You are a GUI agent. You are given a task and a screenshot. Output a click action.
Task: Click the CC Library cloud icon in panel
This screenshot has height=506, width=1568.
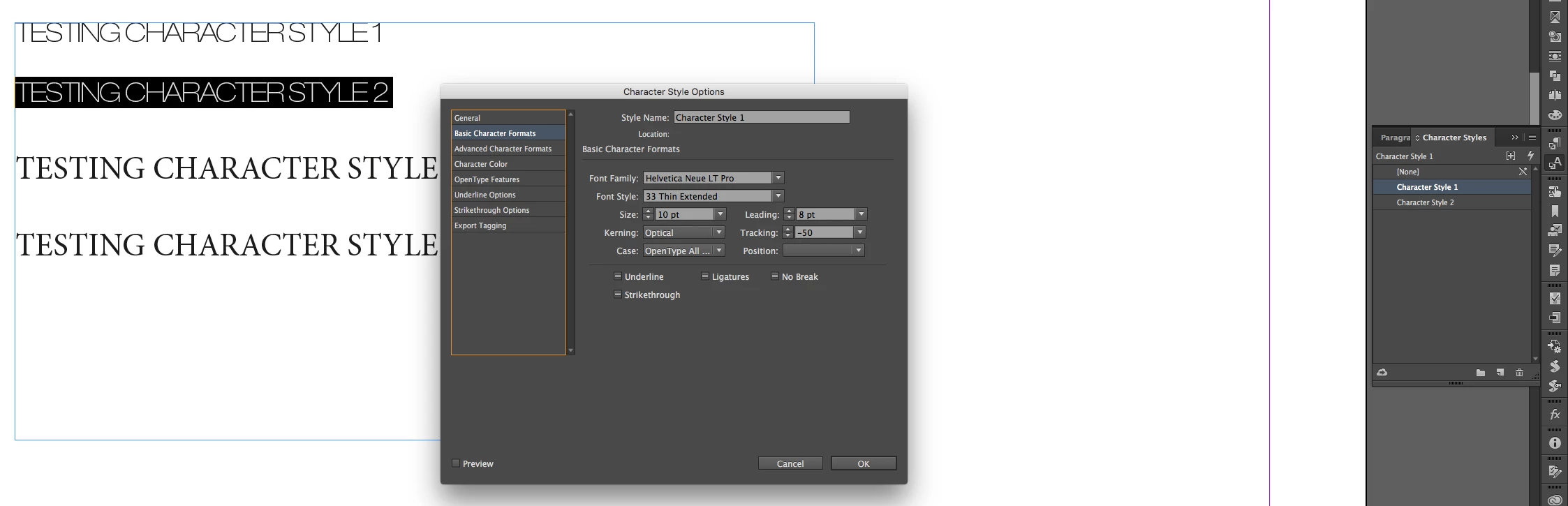1382,373
